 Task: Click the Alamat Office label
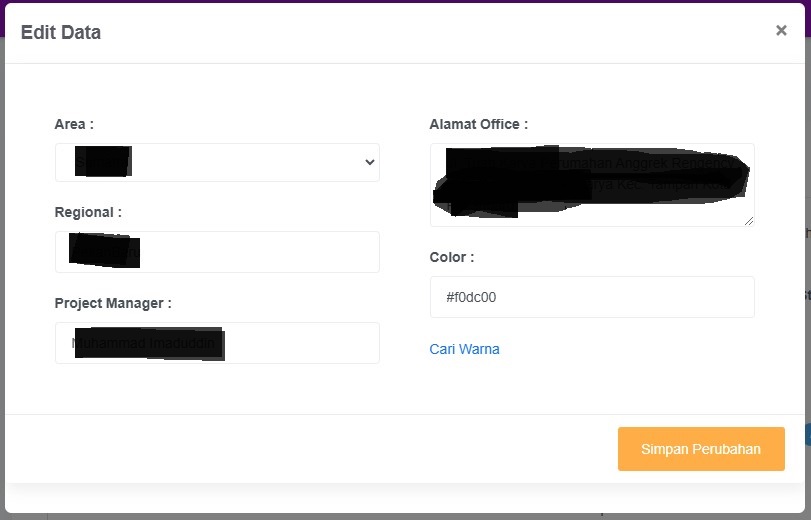(x=478, y=124)
